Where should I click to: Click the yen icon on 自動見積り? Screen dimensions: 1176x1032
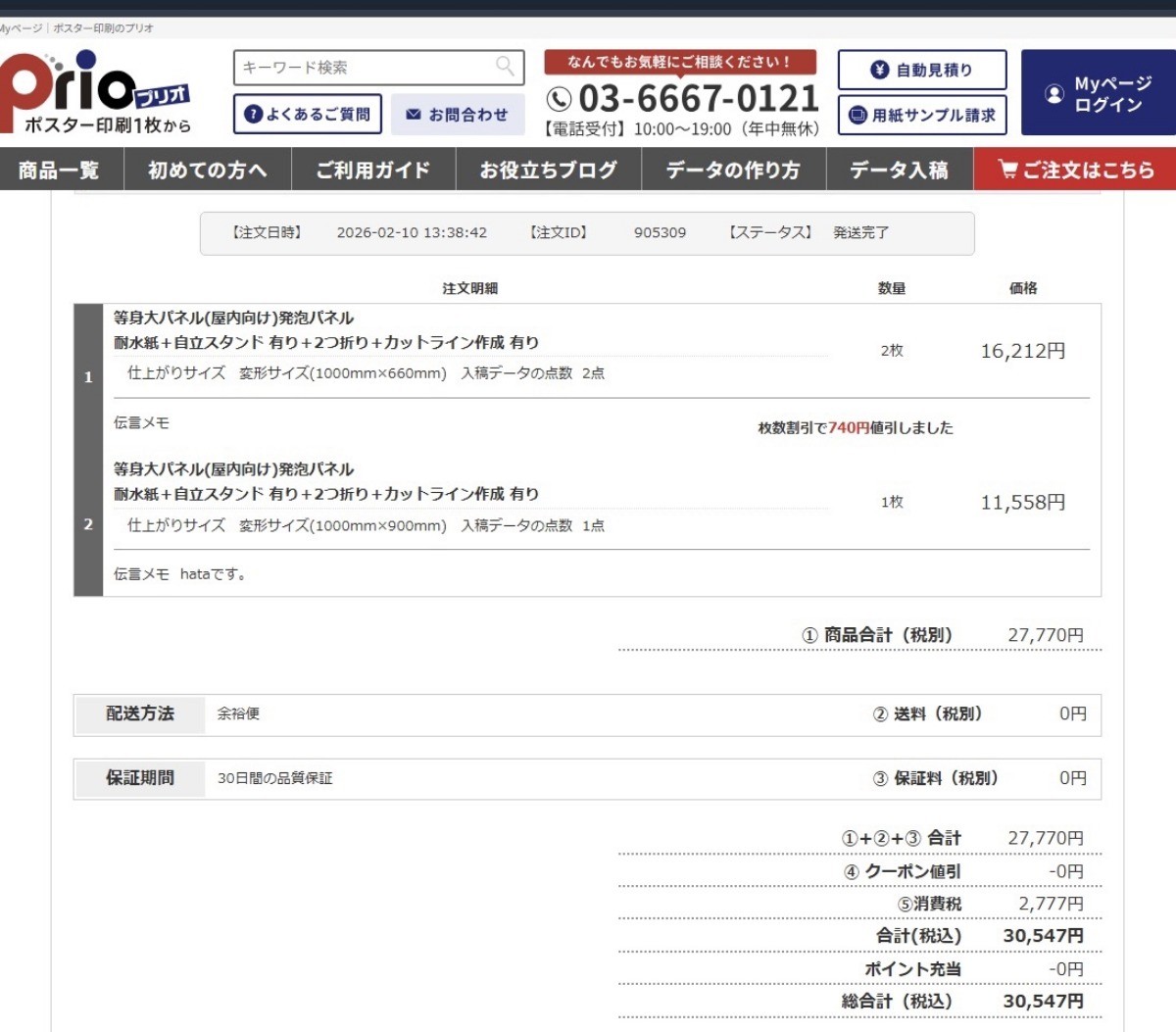pos(879,70)
